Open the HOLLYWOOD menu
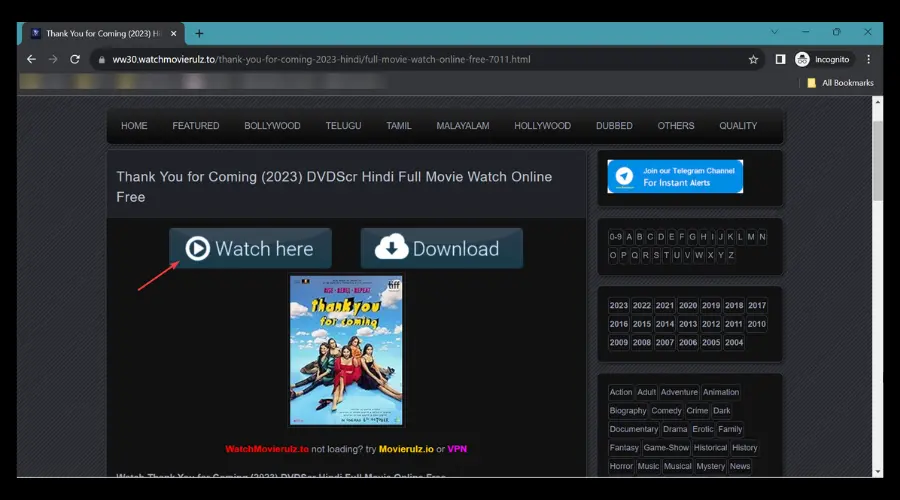 (542, 126)
